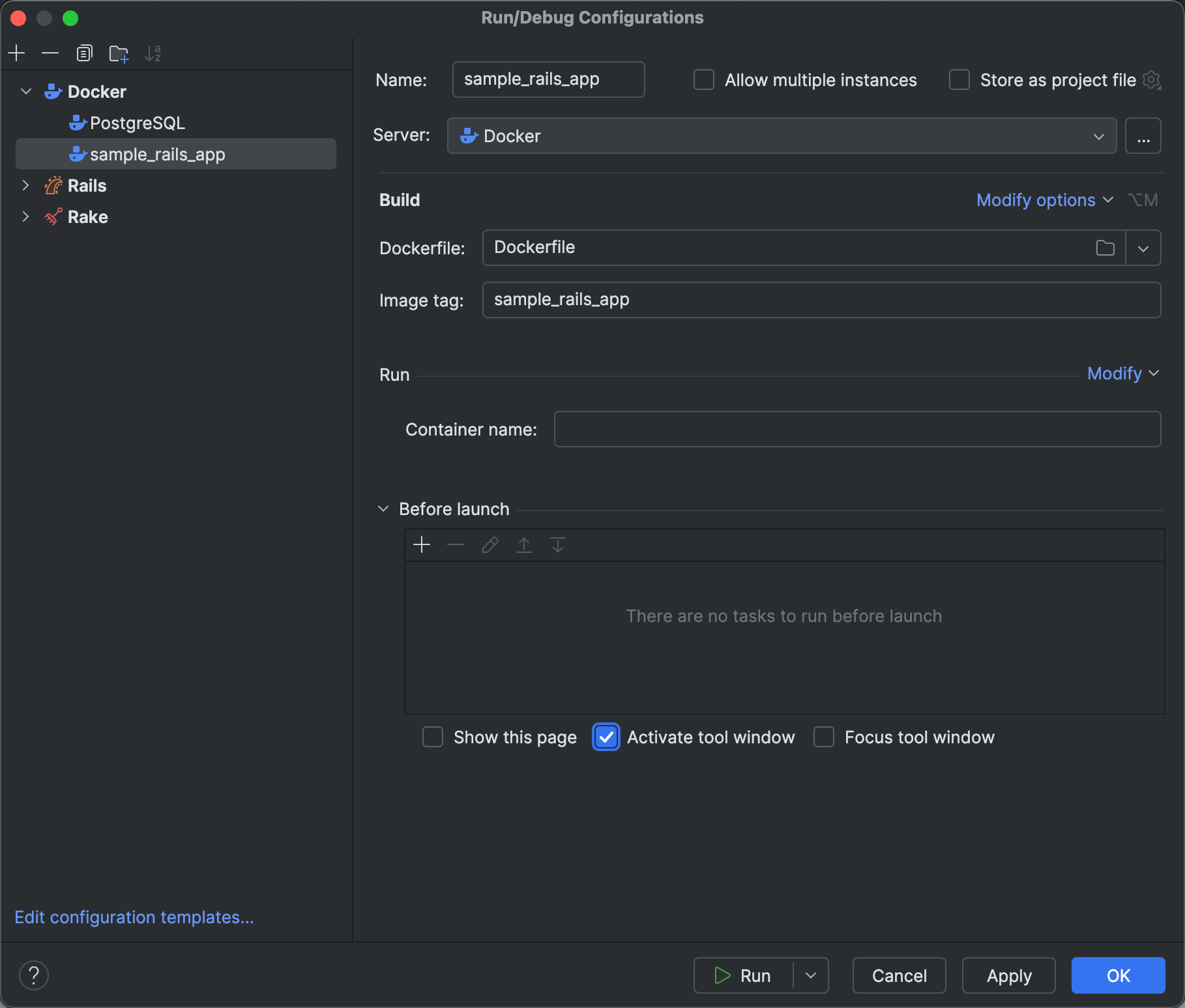The height and width of the screenshot is (1008, 1185).
Task: Open the Modify options menu
Action: (1044, 200)
